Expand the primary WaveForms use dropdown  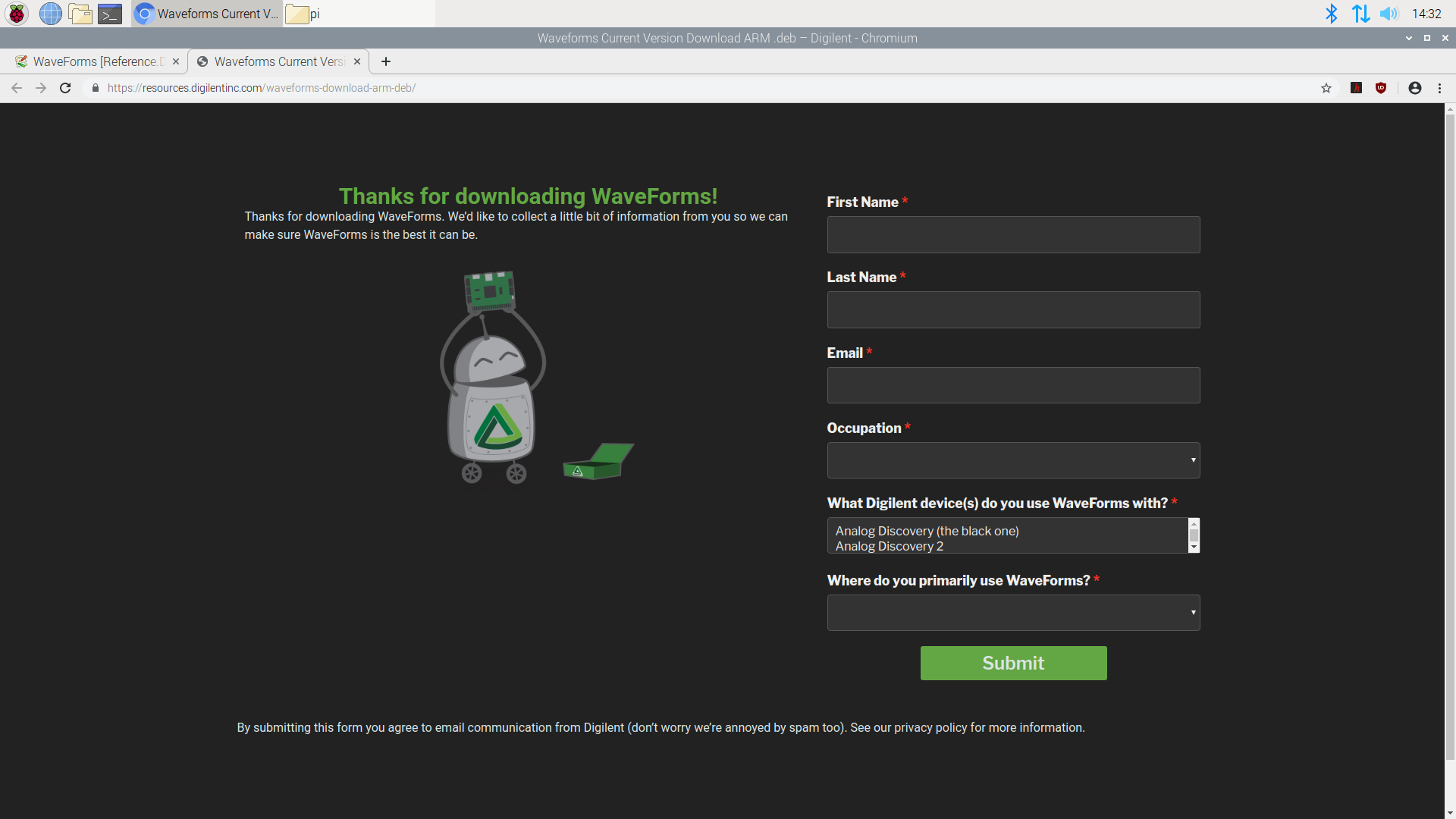tap(1013, 613)
